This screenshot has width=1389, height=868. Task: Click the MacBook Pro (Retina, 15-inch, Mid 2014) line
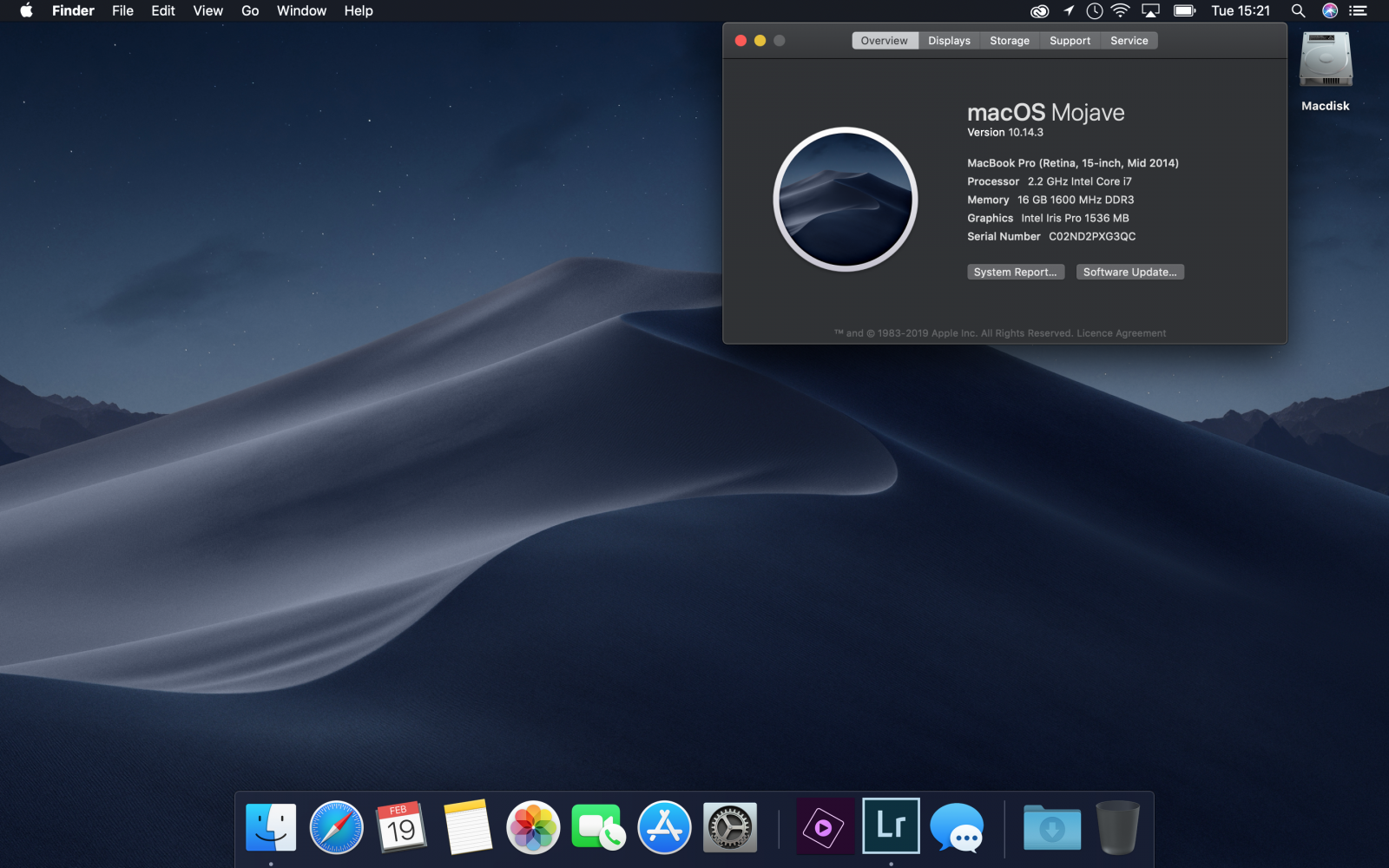click(x=1073, y=163)
